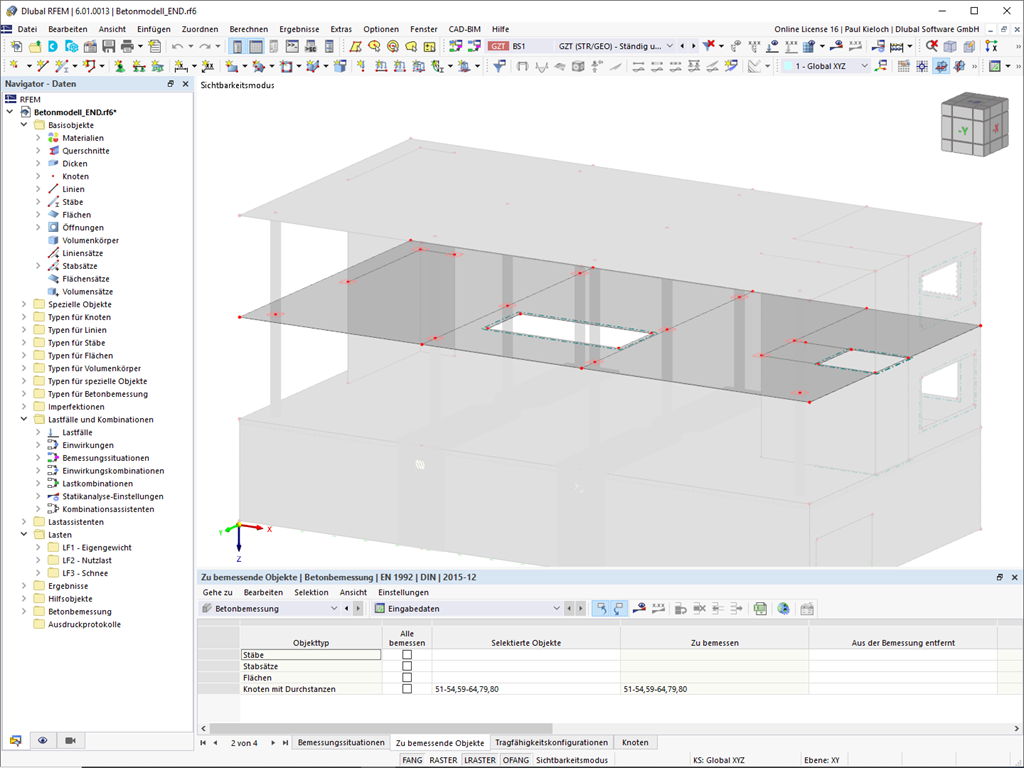Switch to the Knoten tab

coord(635,743)
